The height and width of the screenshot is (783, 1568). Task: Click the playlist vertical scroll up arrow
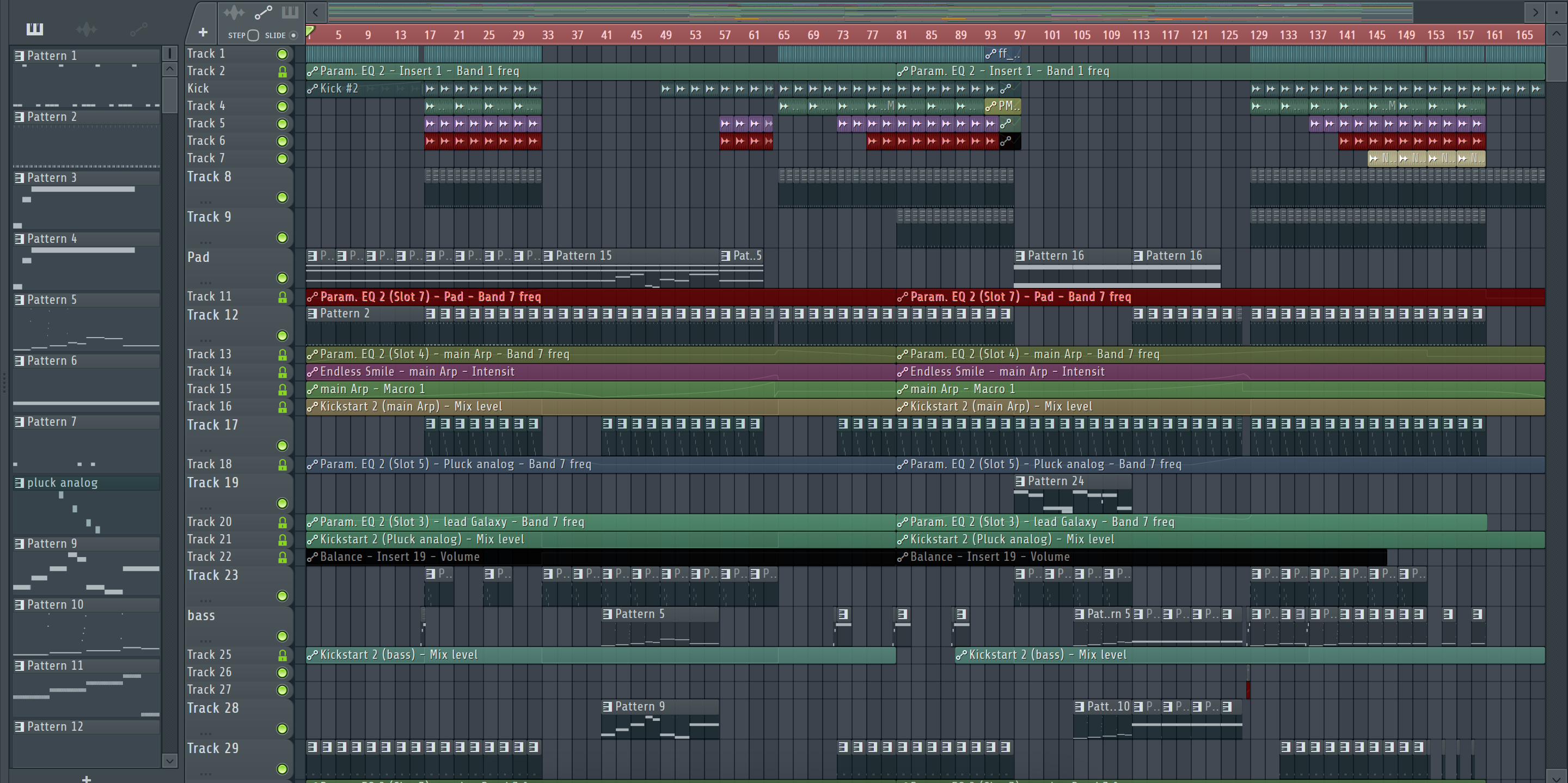1556,34
